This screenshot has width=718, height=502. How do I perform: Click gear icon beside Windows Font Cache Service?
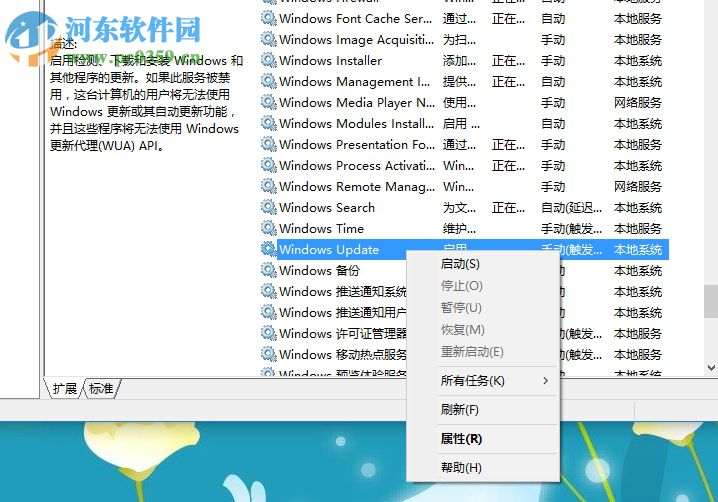click(269, 18)
